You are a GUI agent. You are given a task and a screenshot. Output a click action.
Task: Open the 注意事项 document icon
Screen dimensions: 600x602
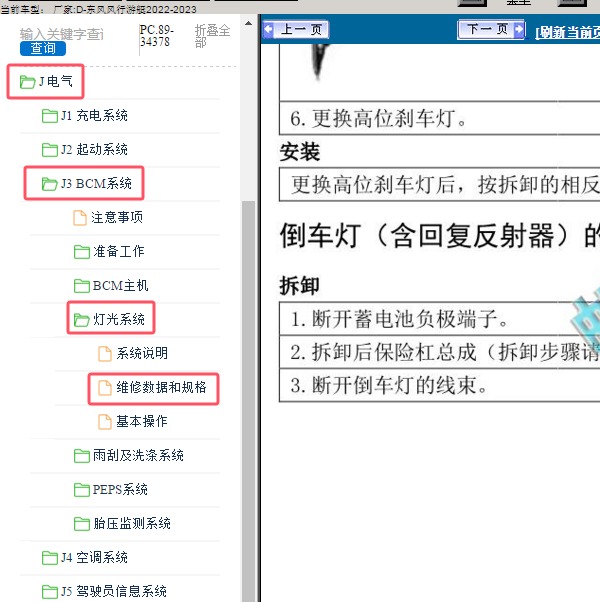point(80,217)
